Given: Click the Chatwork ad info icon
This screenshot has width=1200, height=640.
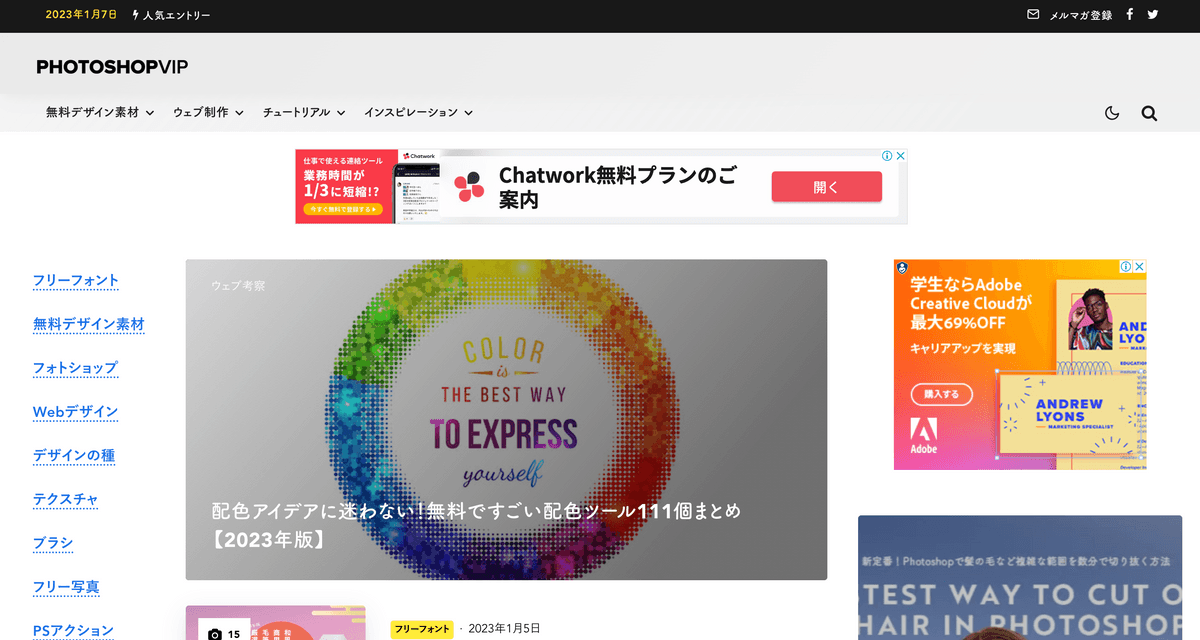Looking at the screenshot, I should pos(886,156).
